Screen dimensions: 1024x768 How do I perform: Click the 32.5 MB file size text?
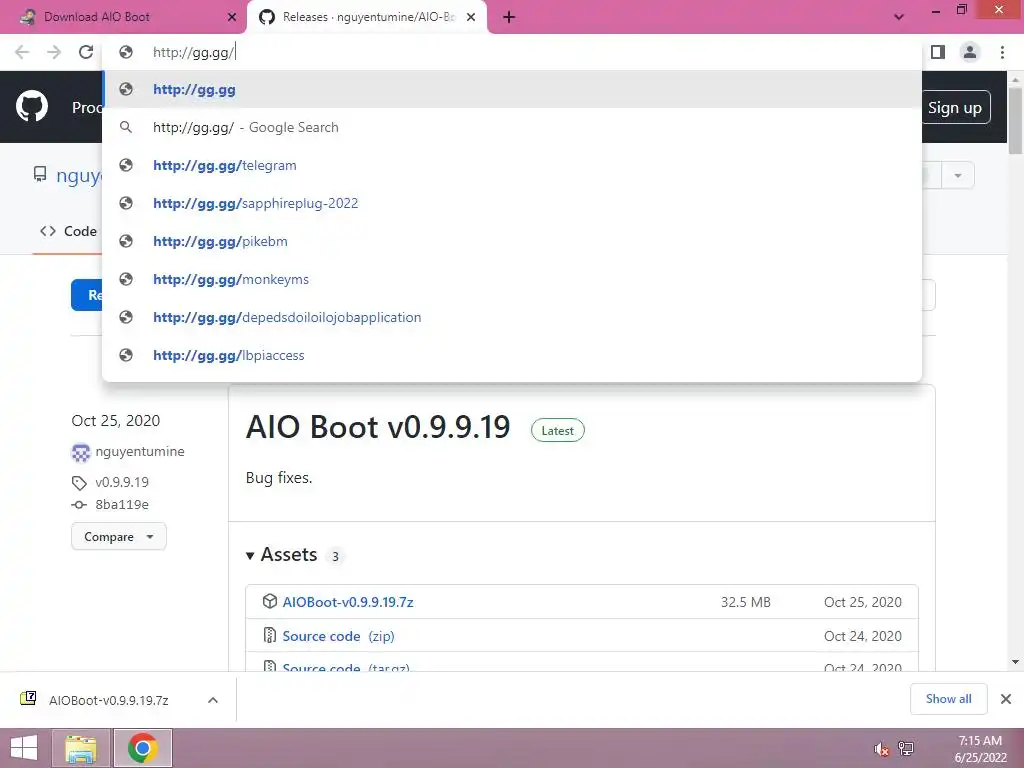tap(746, 602)
